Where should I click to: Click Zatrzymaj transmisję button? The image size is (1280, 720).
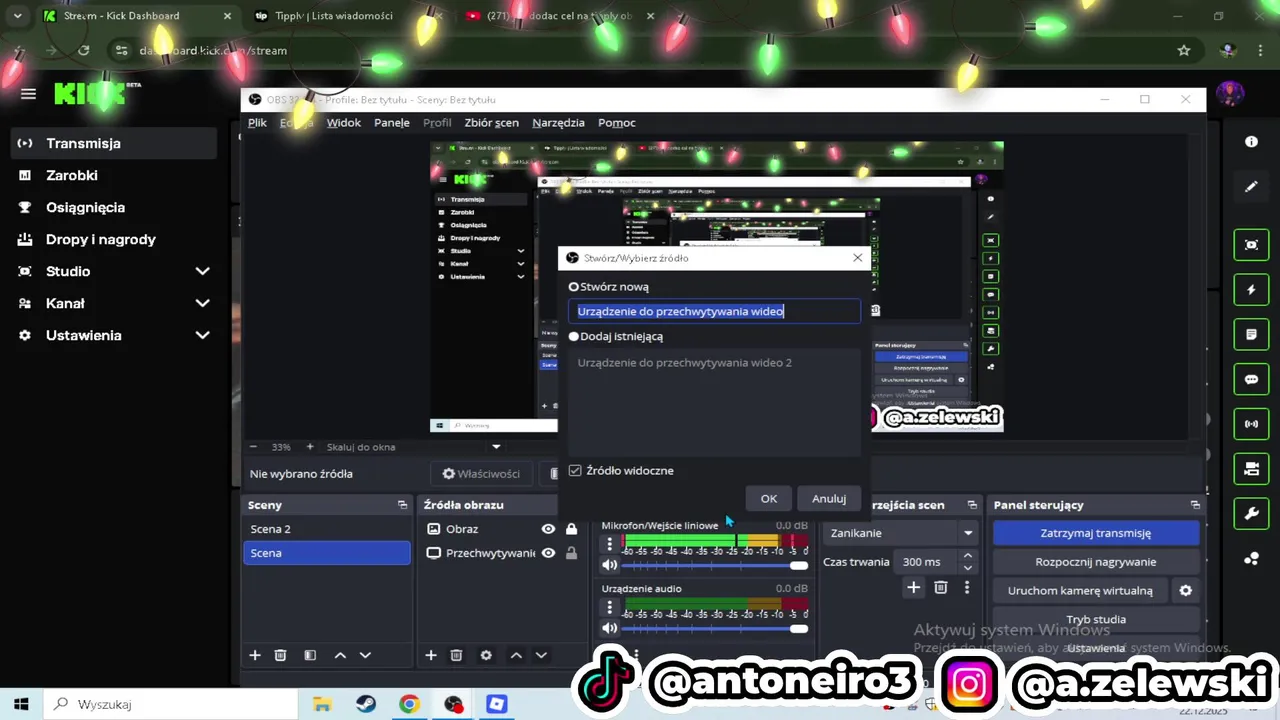tap(1095, 533)
